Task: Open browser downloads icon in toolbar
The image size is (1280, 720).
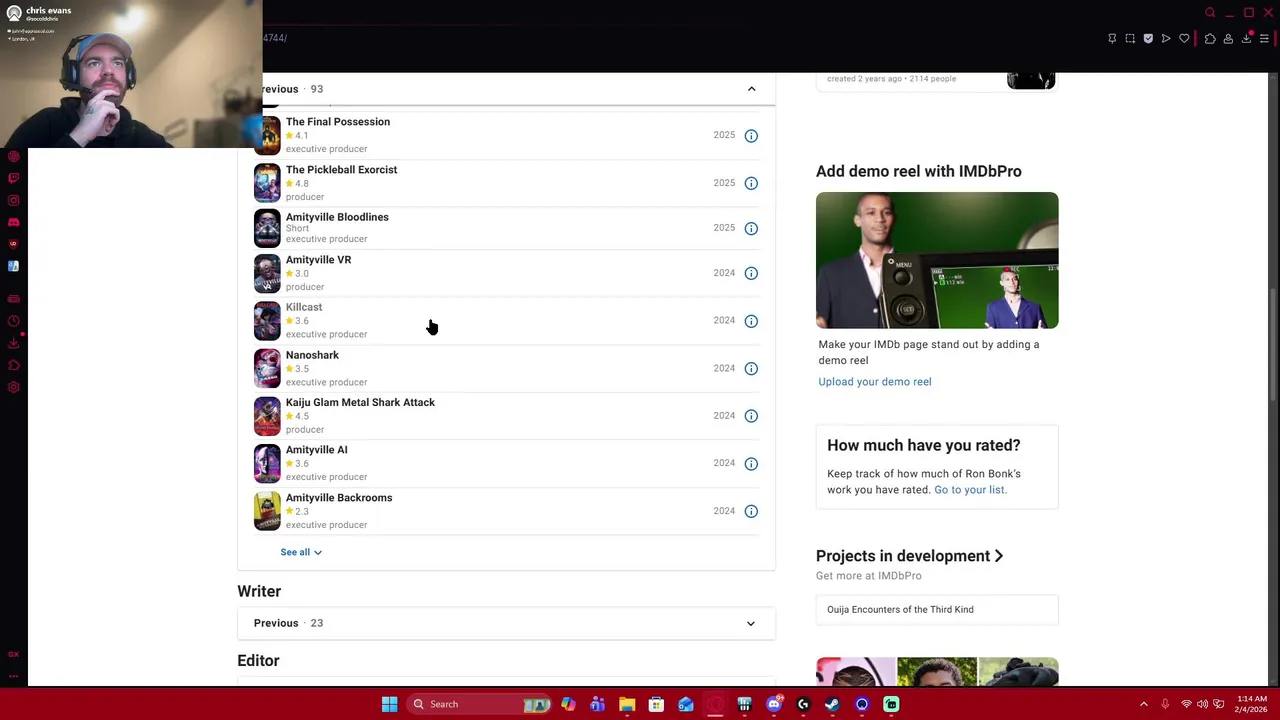Action: pyautogui.click(x=1246, y=39)
